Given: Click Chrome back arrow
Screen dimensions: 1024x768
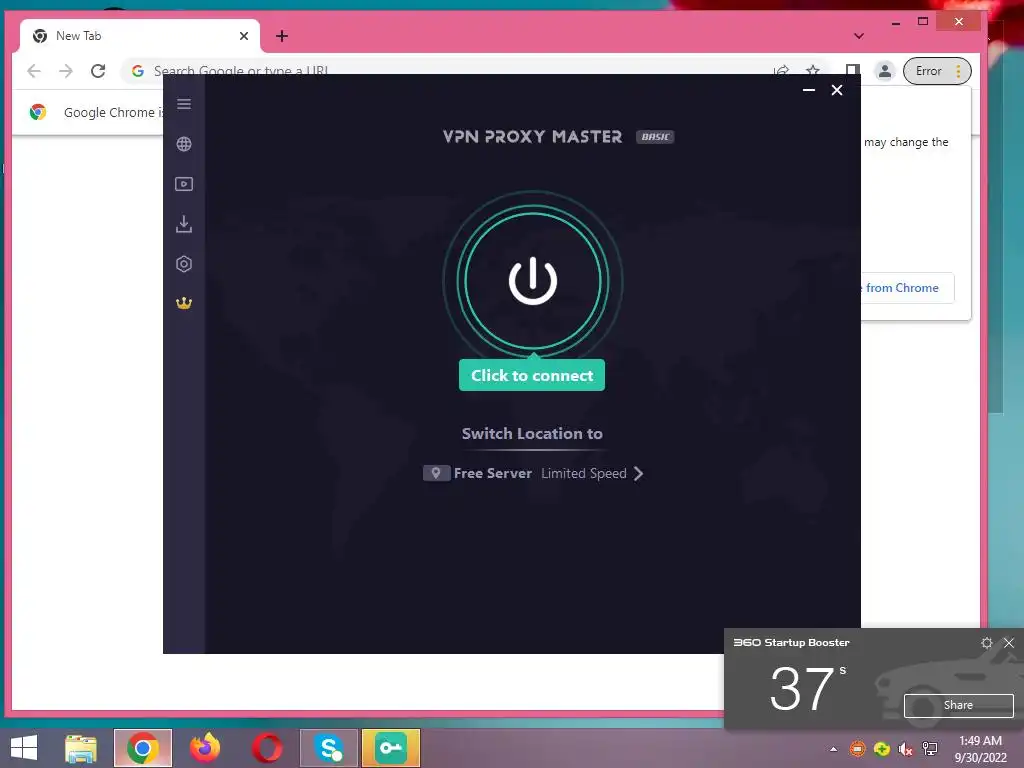Looking at the screenshot, I should [x=34, y=71].
